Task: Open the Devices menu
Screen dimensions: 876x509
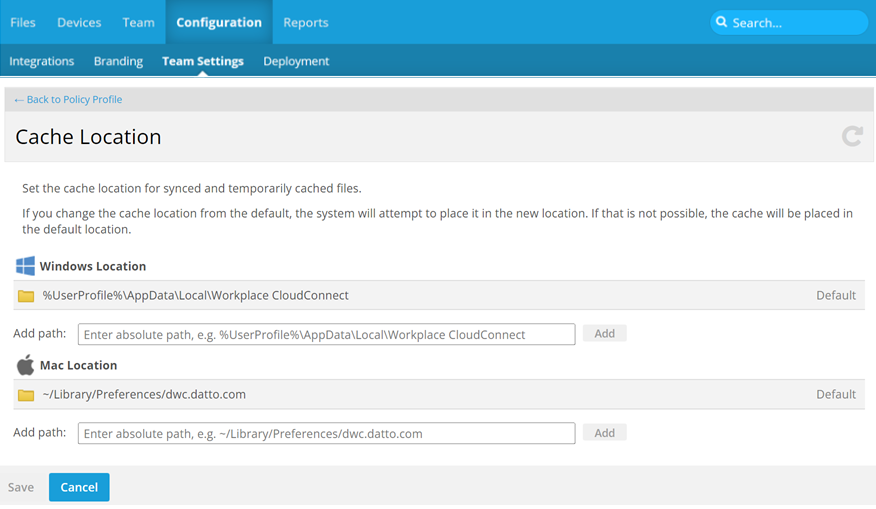Action: point(79,22)
